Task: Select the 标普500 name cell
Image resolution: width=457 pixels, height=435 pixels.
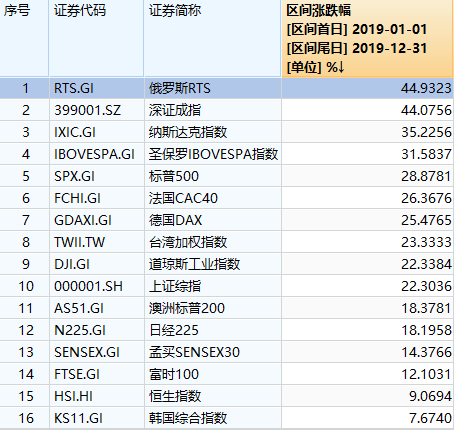Action: [x=213, y=176]
